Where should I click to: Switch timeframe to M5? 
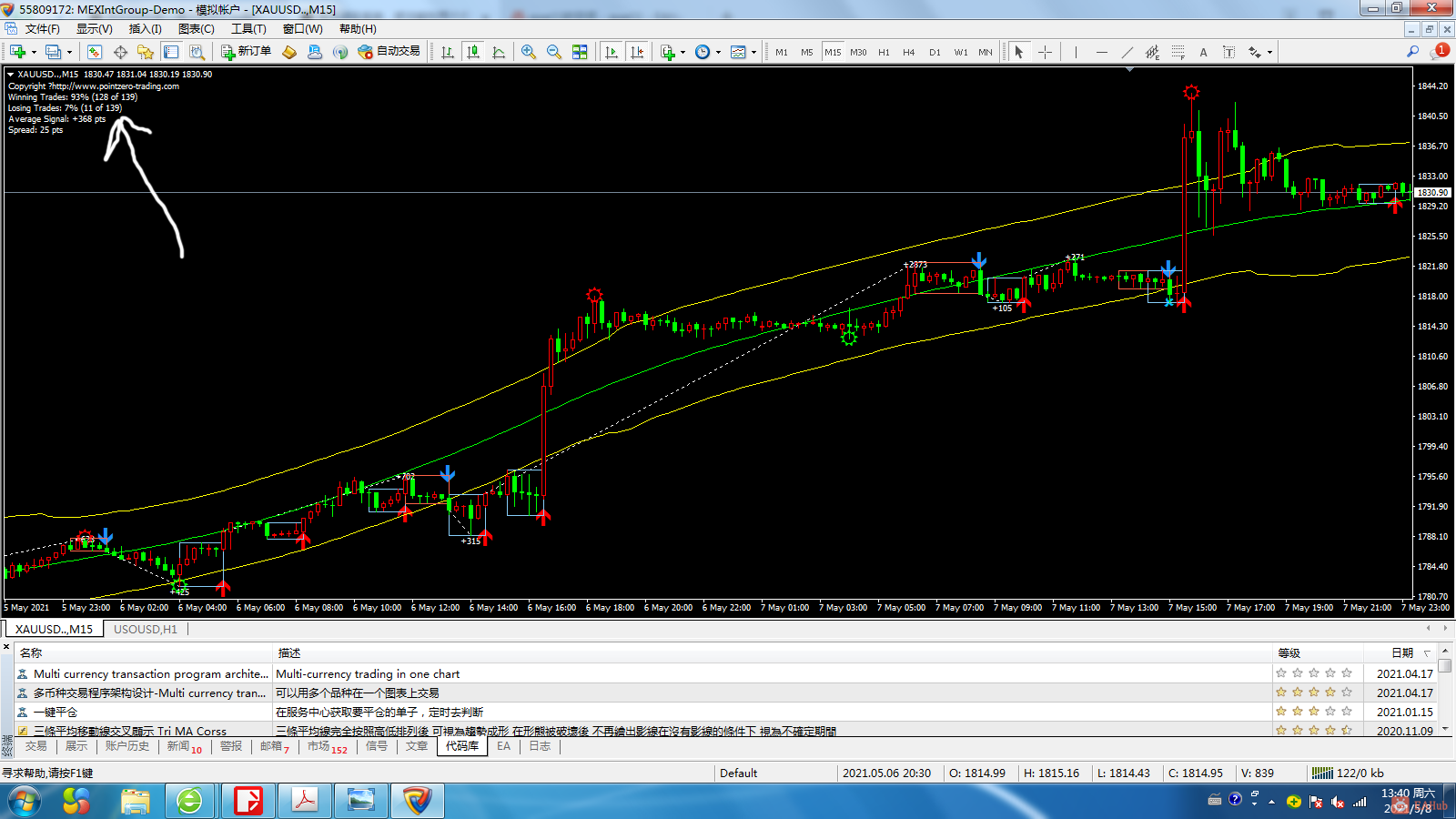[807, 52]
